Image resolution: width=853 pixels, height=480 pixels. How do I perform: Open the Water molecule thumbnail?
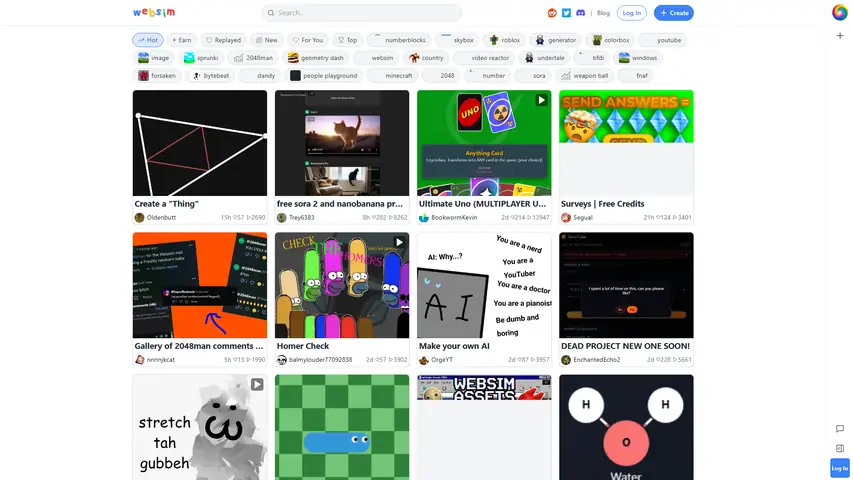coord(626,427)
